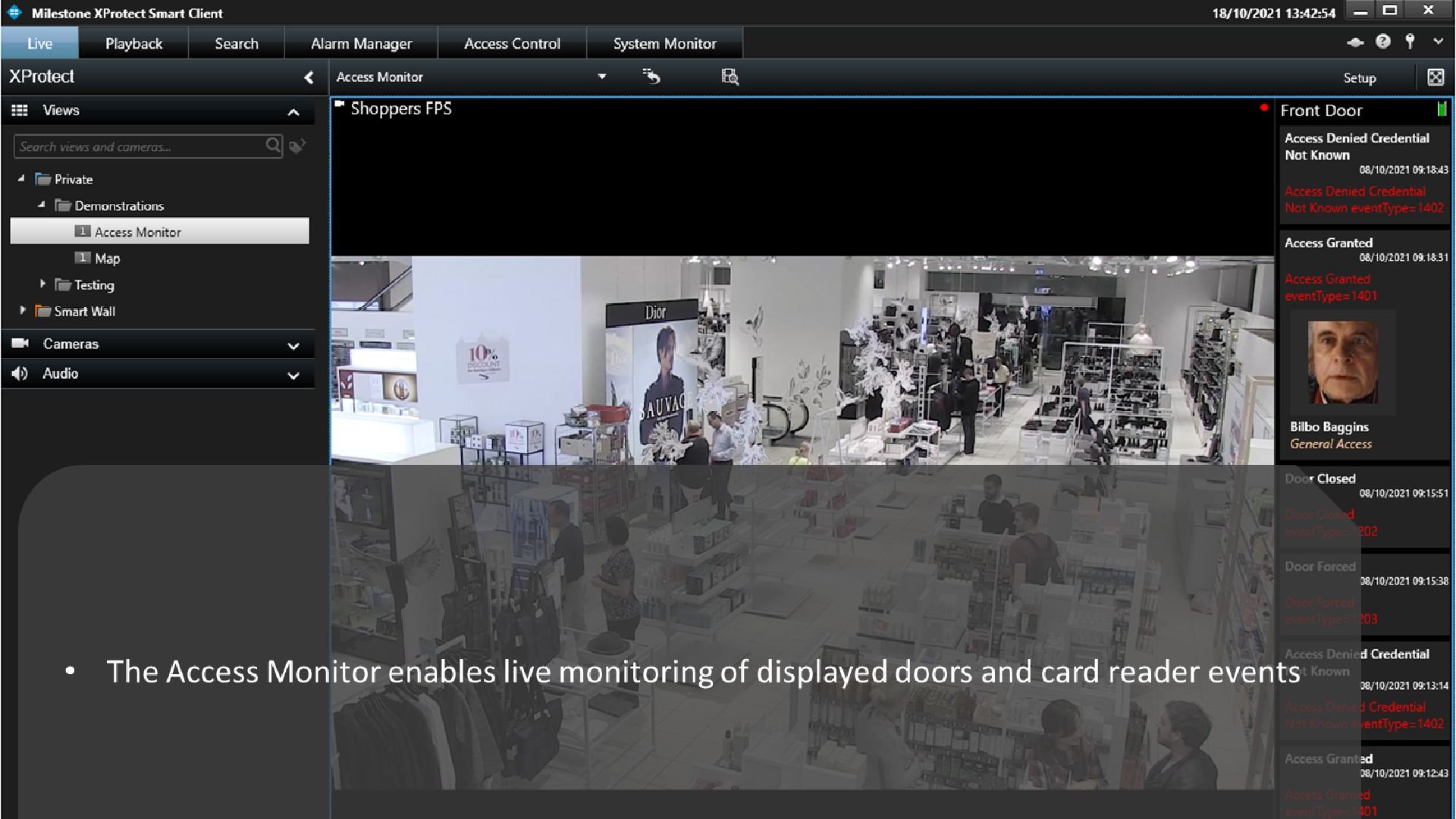Viewport: 1456px width, 819px height.
Task: Click the Bilbo Baggins name
Action: (x=1329, y=427)
